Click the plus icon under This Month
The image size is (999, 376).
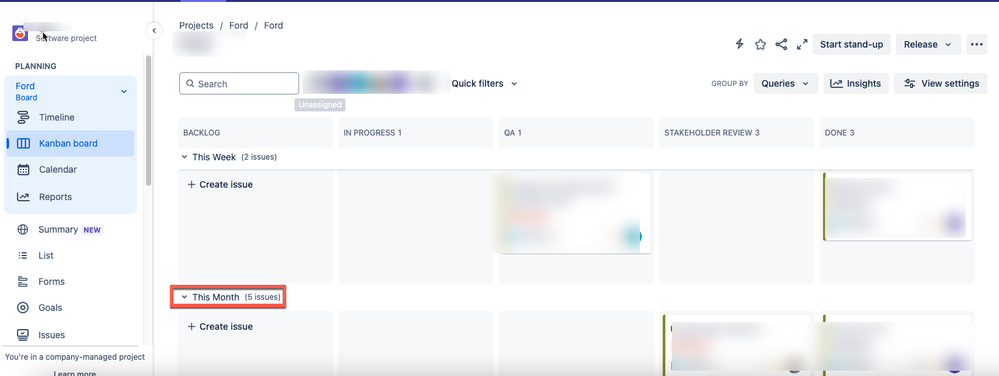191,326
